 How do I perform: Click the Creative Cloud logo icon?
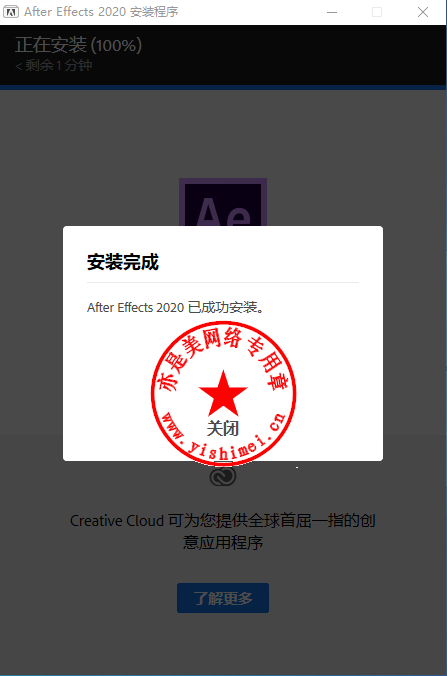pyautogui.click(x=223, y=476)
